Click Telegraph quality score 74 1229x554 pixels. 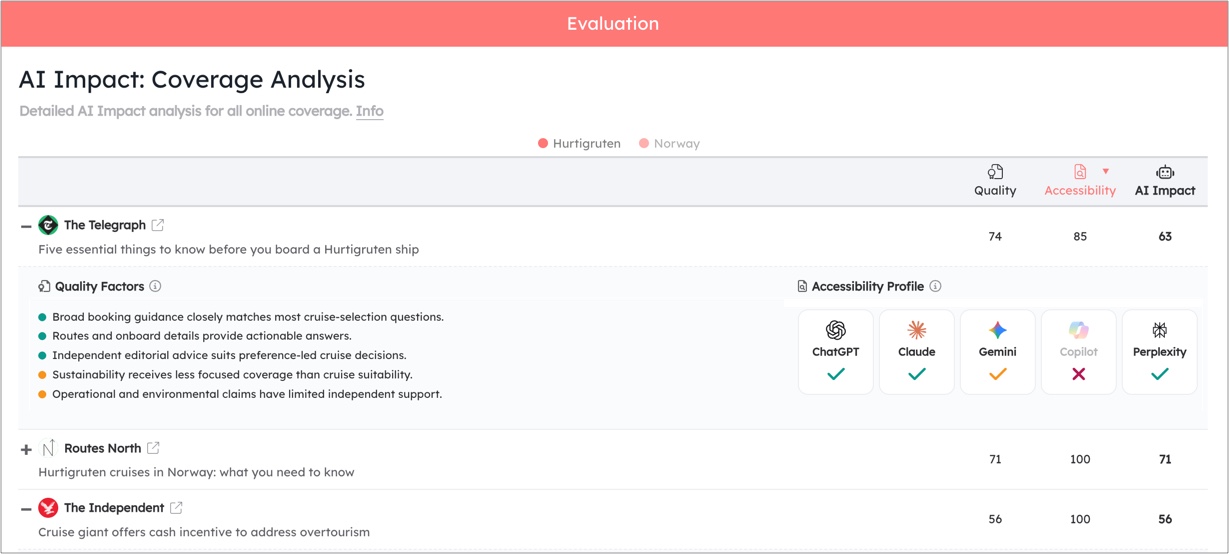click(995, 237)
